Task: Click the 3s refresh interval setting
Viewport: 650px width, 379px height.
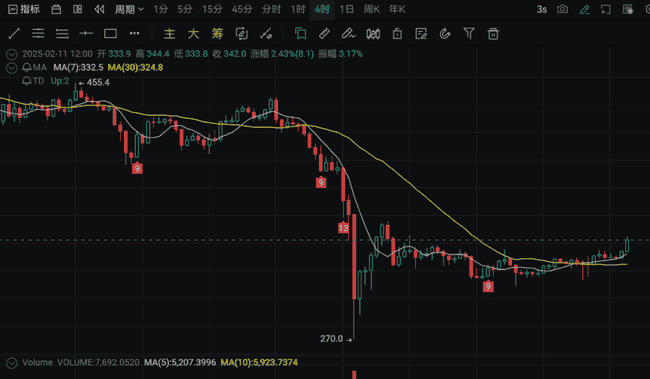Action: (541, 10)
